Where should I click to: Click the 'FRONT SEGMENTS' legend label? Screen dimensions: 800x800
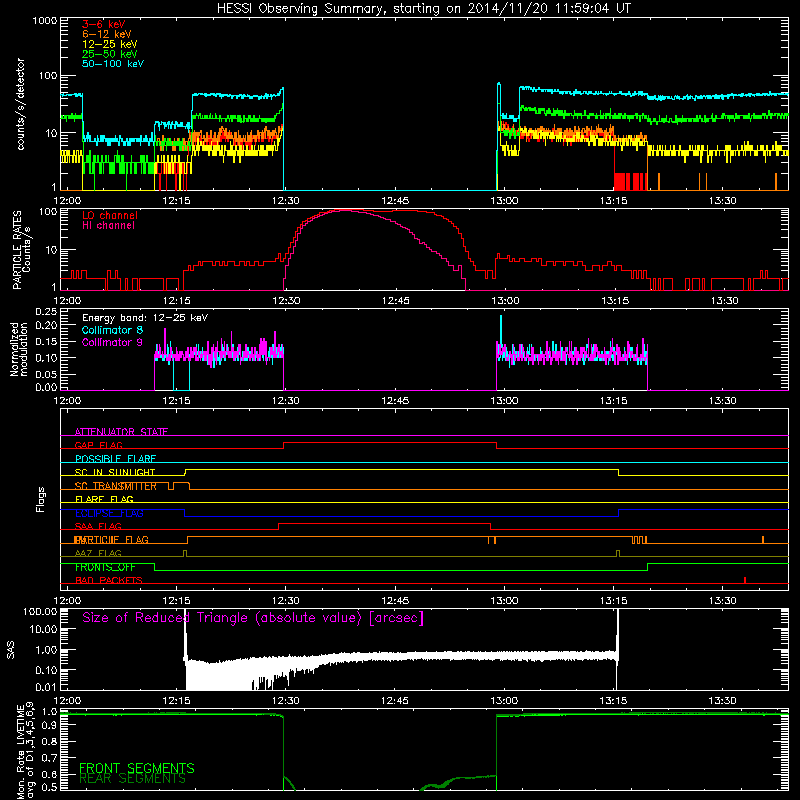tap(137, 768)
